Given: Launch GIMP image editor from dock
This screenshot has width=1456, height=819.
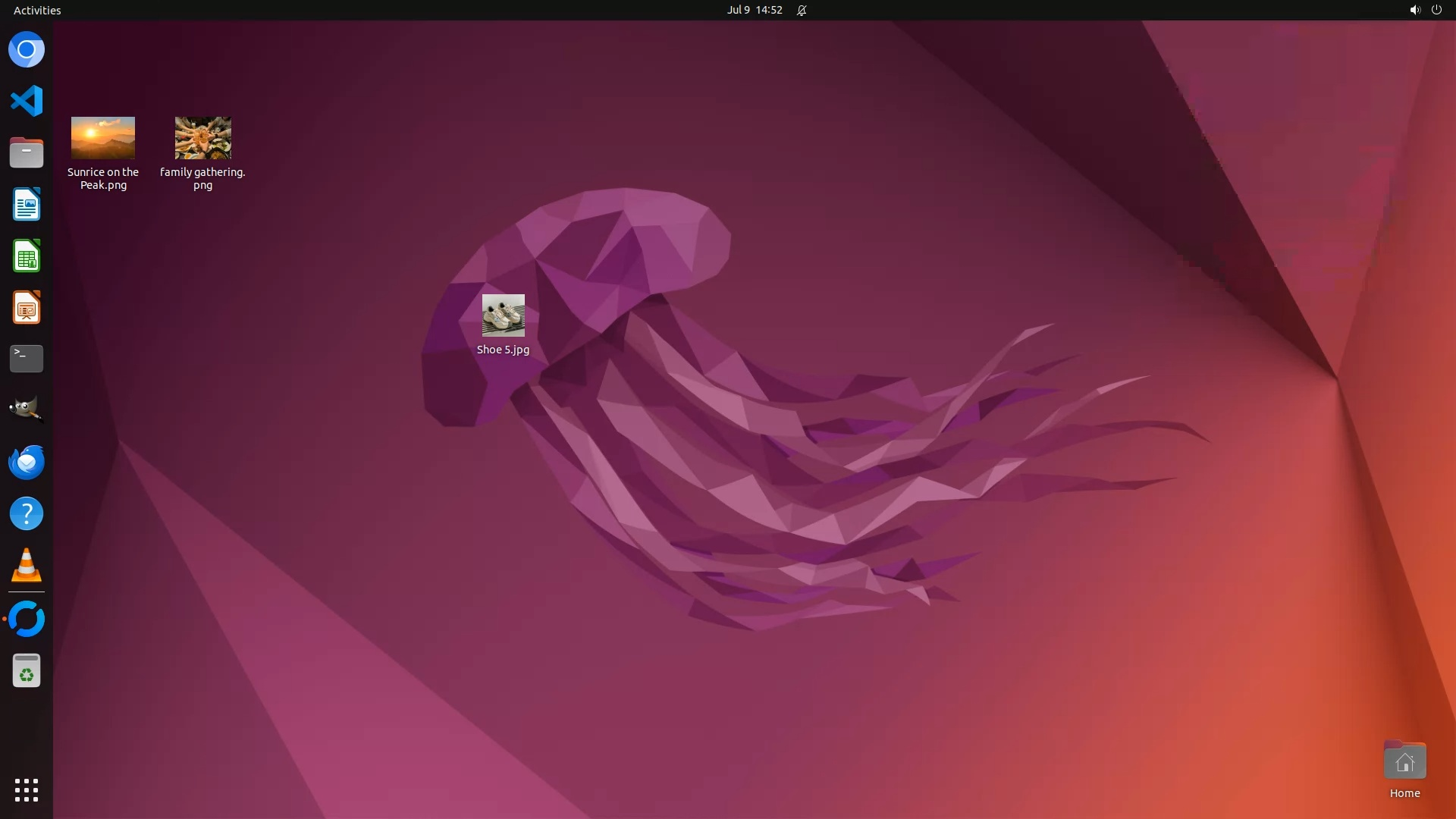Looking at the screenshot, I should [27, 409].
